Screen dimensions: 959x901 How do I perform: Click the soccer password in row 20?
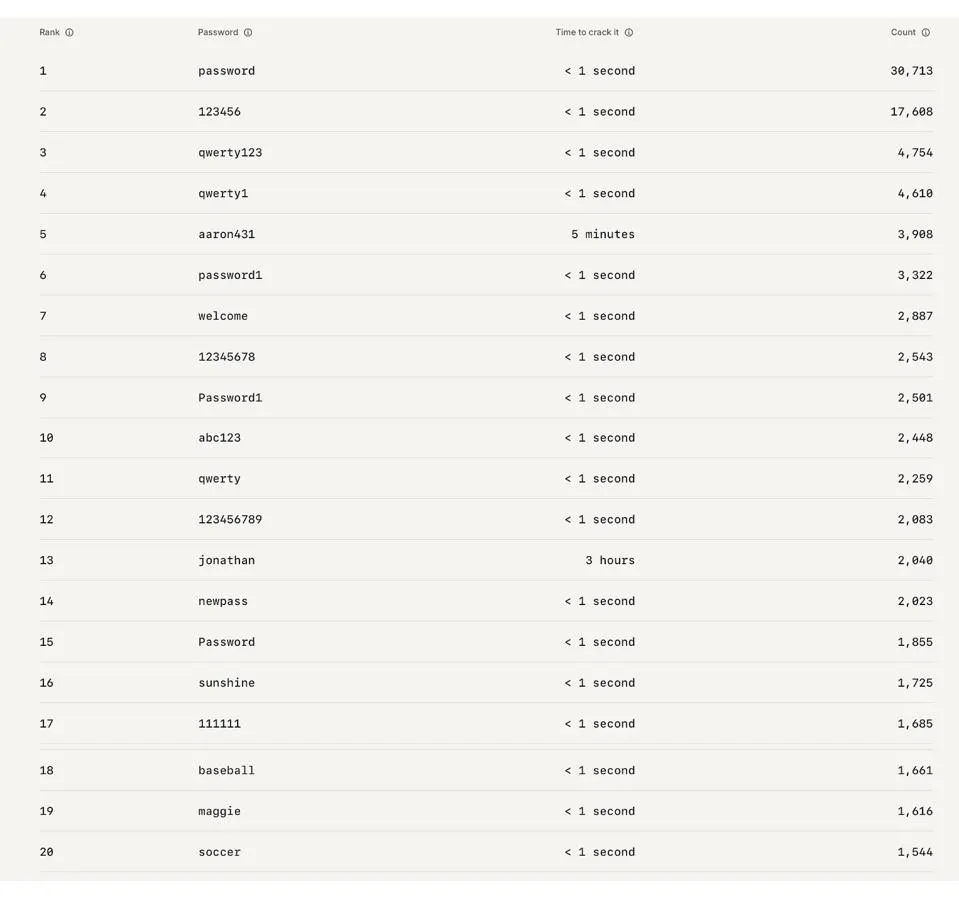pos(220,853)
